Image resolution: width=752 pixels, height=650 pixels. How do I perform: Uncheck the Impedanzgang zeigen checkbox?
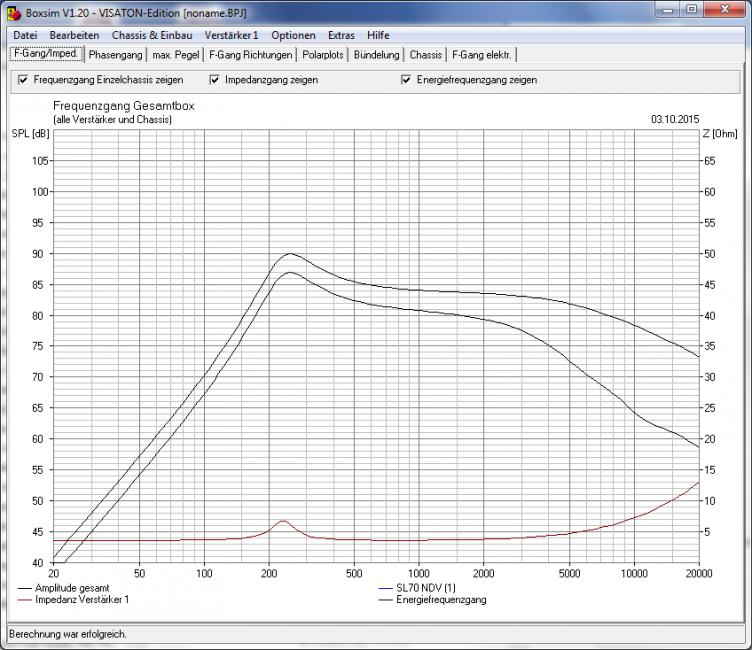[215, 80]
